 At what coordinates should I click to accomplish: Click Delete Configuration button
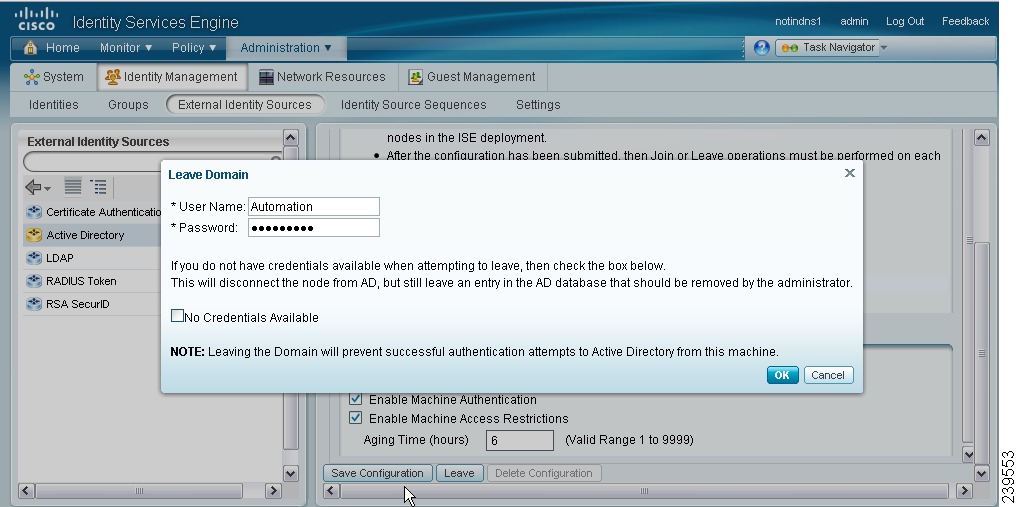(x=544, y=473)
